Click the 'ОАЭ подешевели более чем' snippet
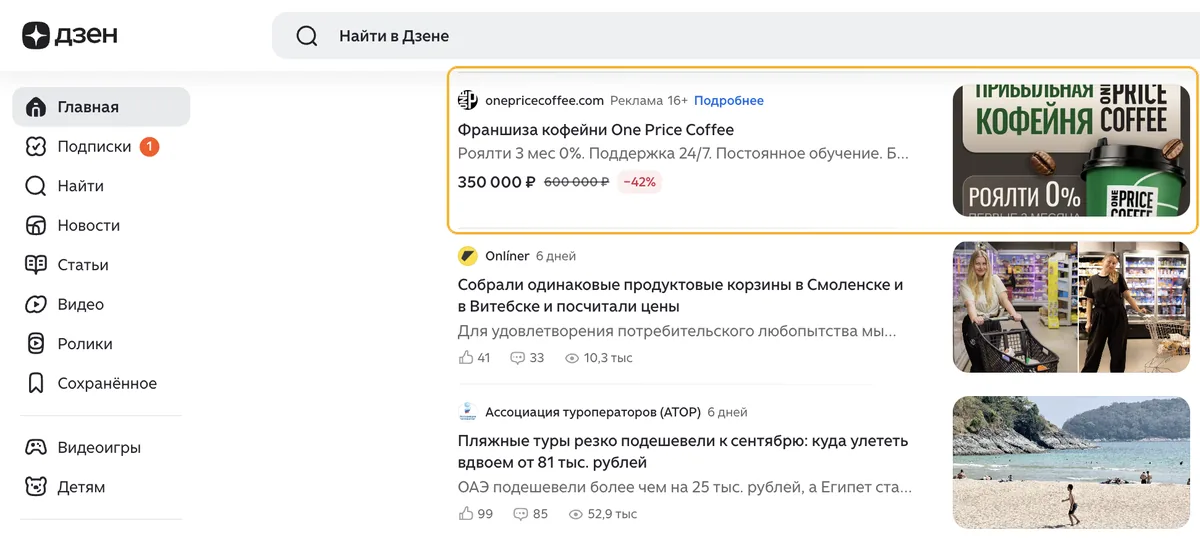Viewport: 1200px width, 538px height. [x=685, y=489]
